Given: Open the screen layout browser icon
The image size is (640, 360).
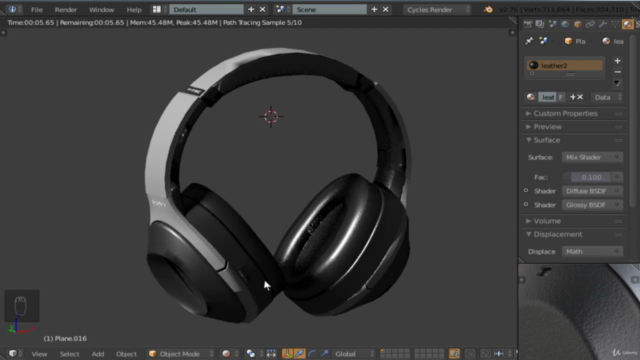Looking at the screenshot, I should (x=159, y=9).
